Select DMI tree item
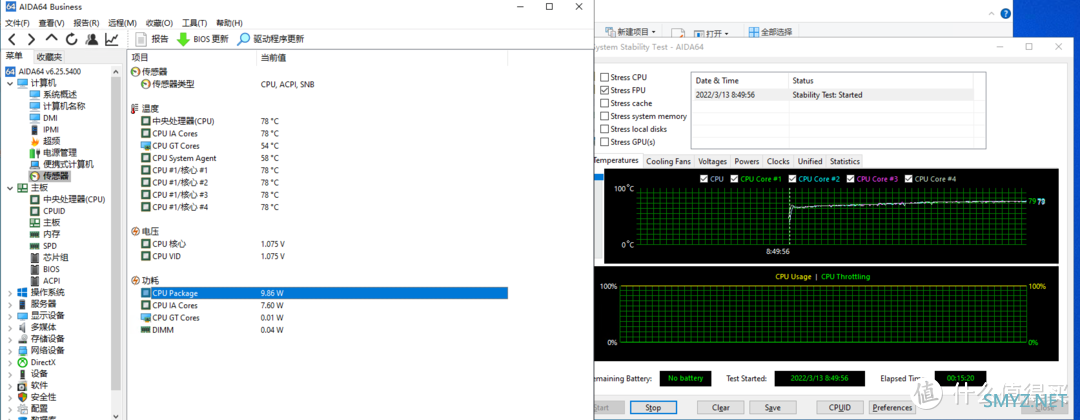Image resolution: width=1080 pixels, height=420 pixels. 43,118
